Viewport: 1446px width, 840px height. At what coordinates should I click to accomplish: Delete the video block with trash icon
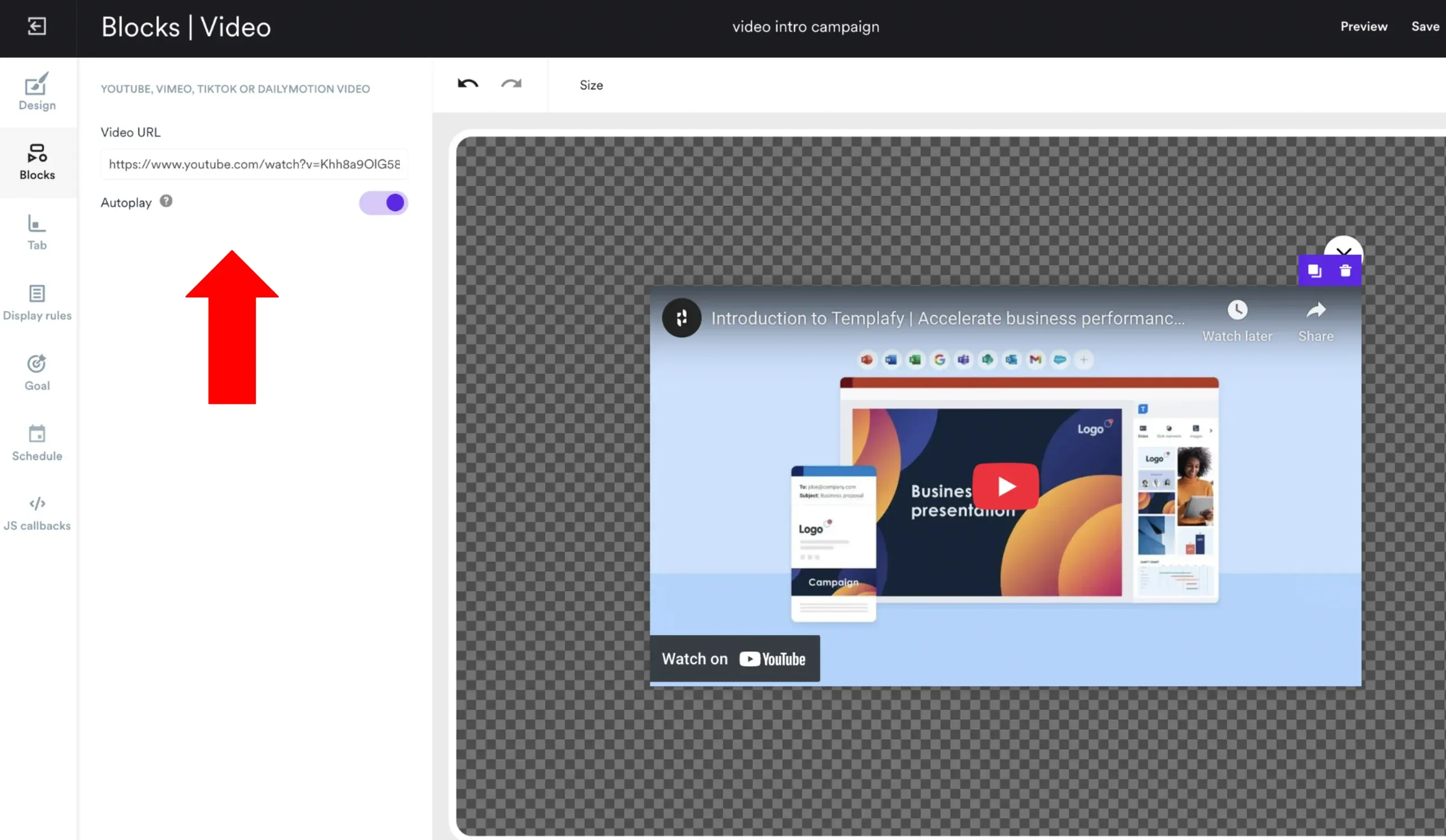[x=1345, y=270]
